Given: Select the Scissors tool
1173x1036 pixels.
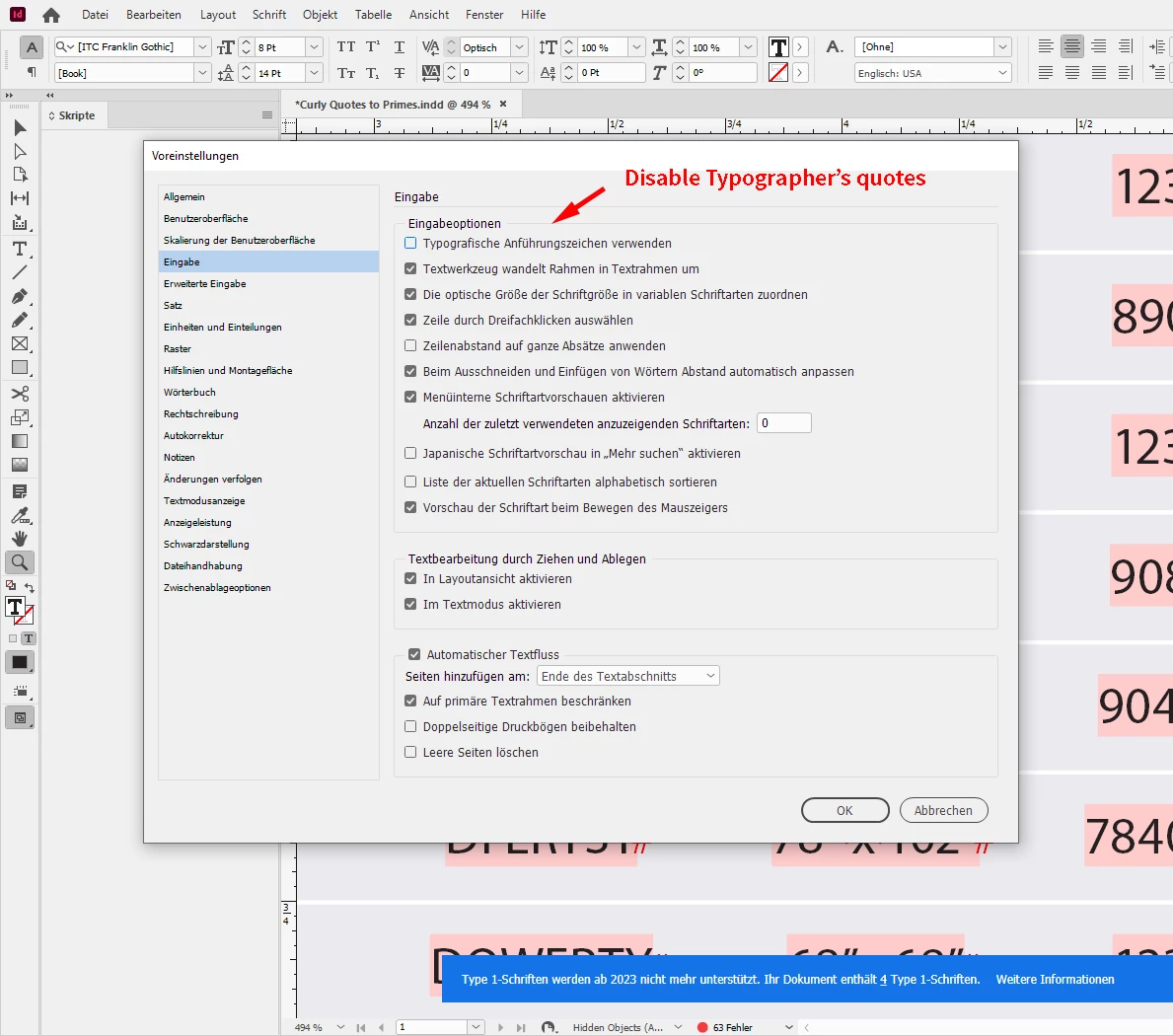Looking at the screenshot, I should [20, 394].
